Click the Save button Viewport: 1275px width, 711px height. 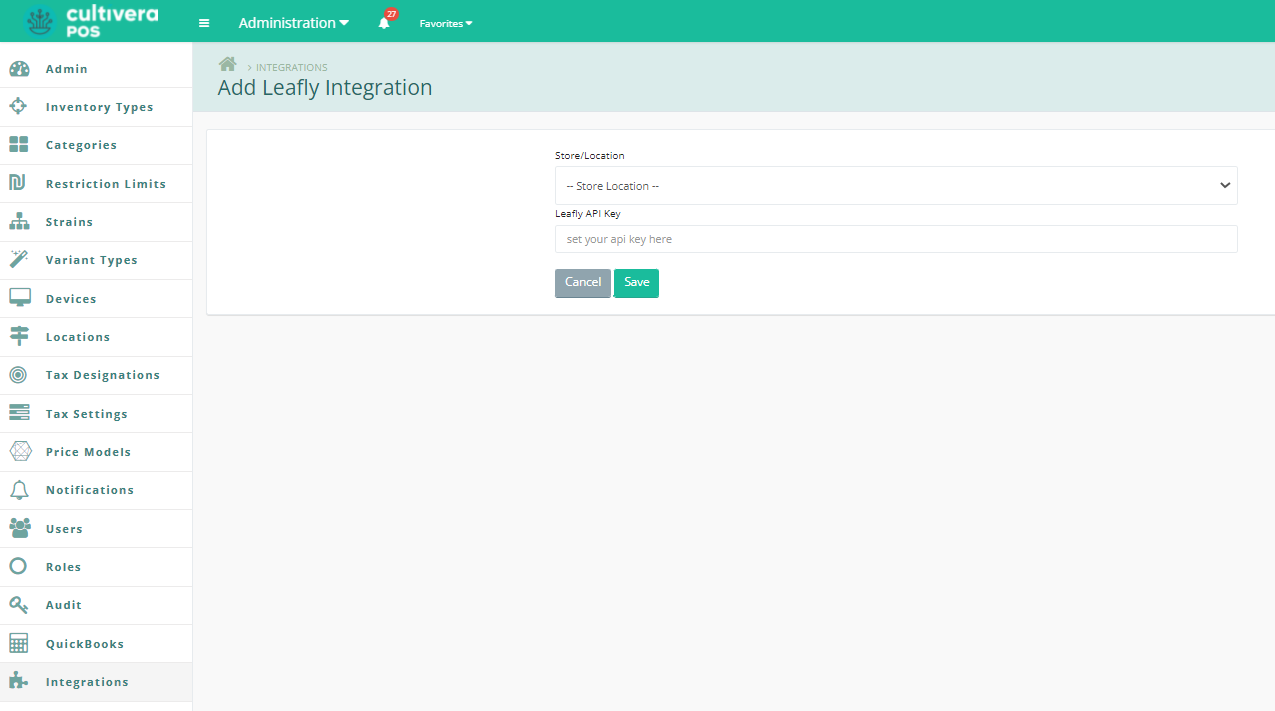637,283
